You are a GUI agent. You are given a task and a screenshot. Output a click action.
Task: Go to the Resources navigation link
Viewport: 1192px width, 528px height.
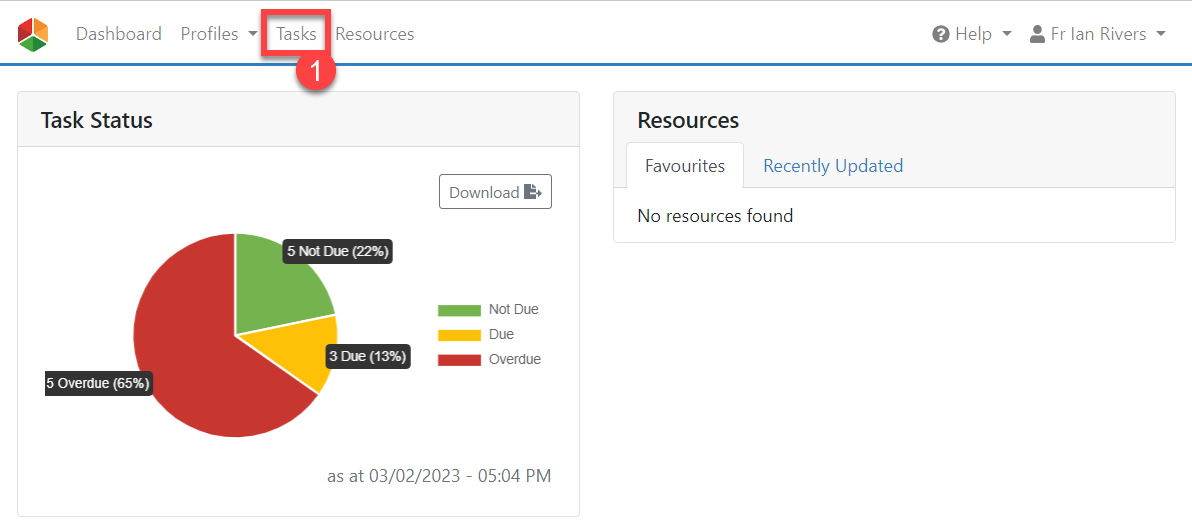click(374, 34)
